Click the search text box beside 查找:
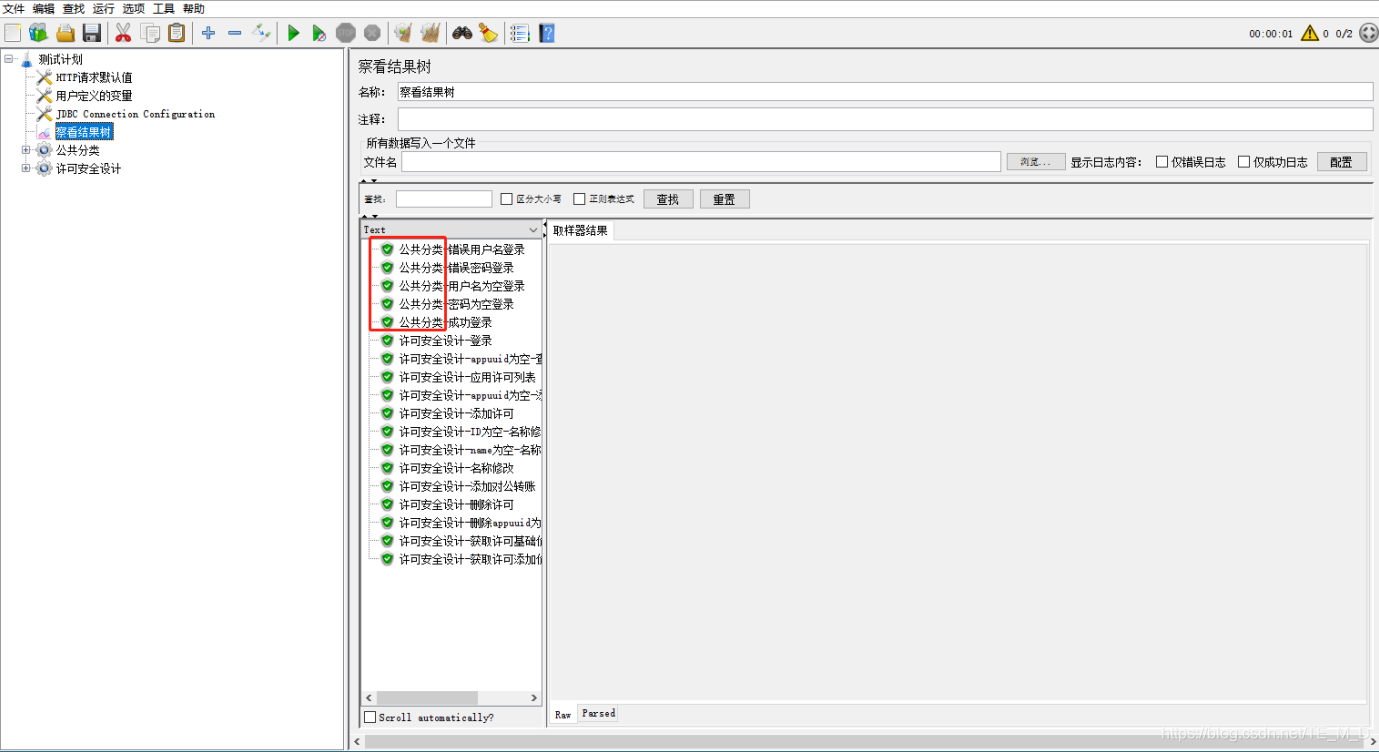Screen dimensions: 1379x752 444,199
